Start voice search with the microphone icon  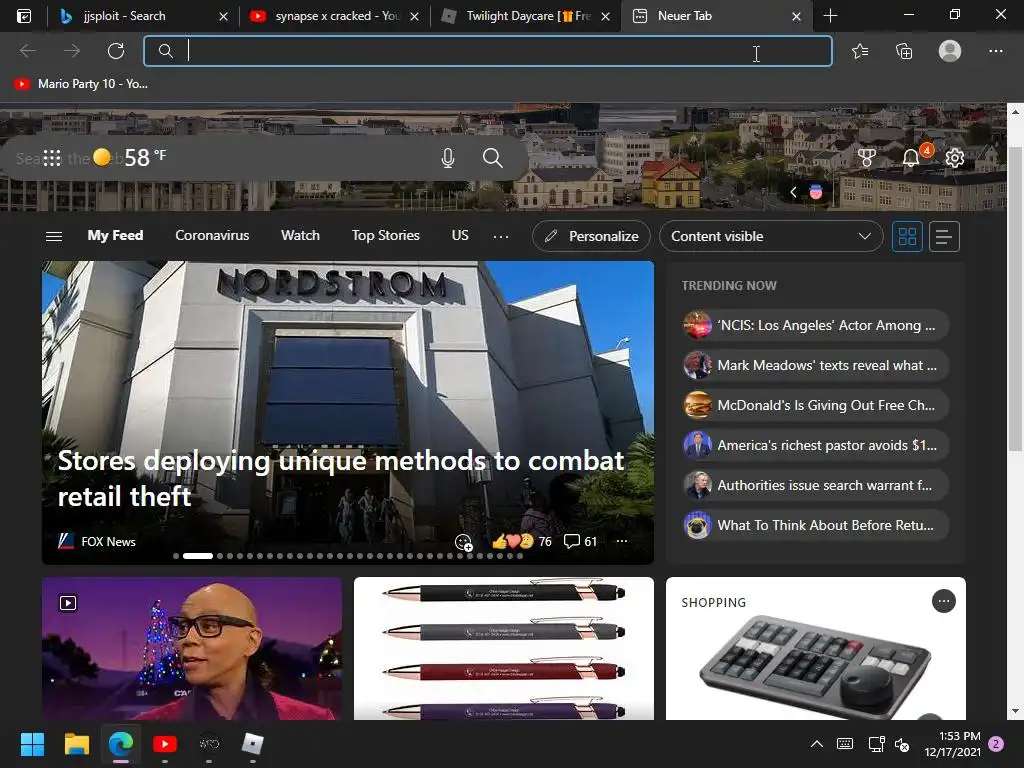[x=447, y=157]
